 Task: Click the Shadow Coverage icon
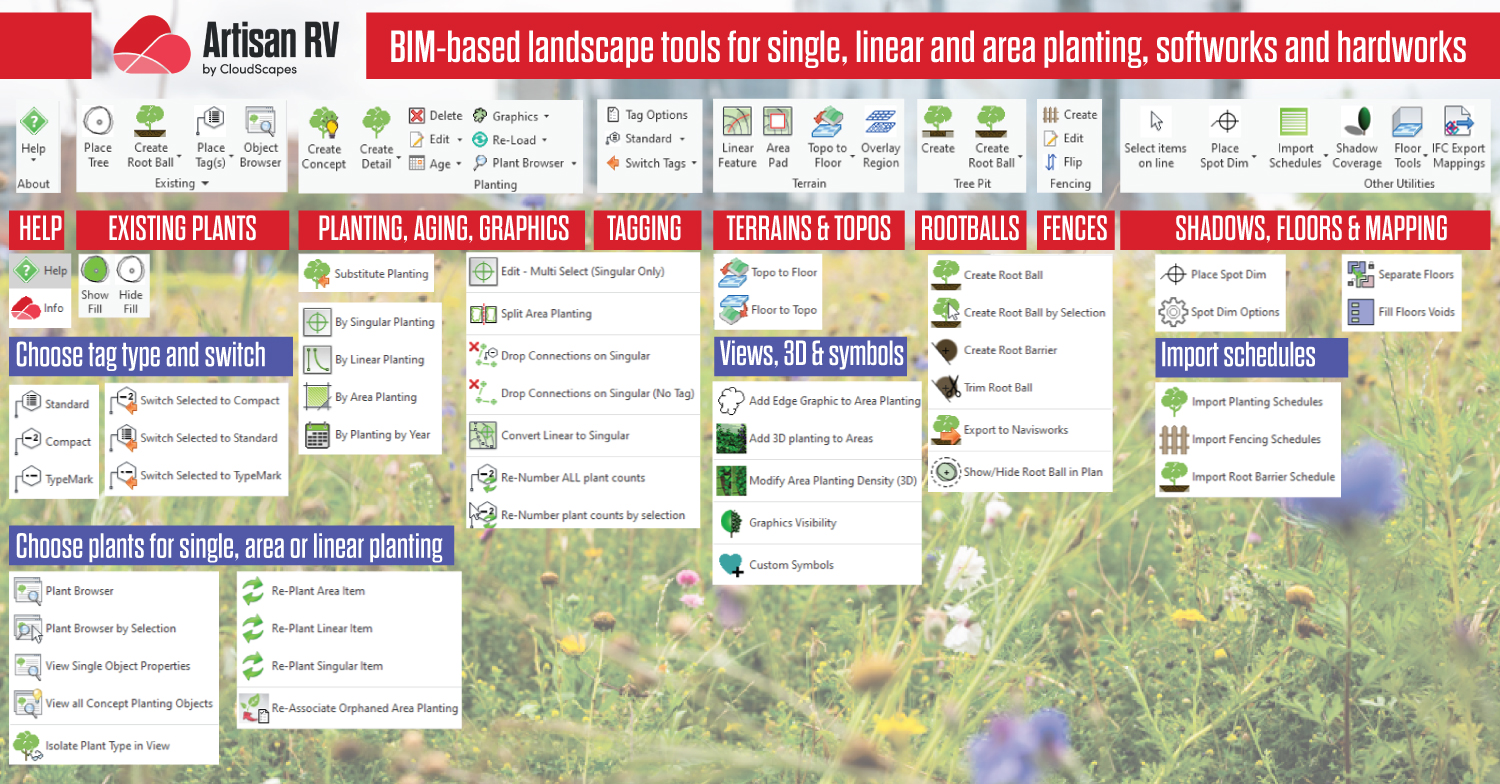click(1357, 137)
